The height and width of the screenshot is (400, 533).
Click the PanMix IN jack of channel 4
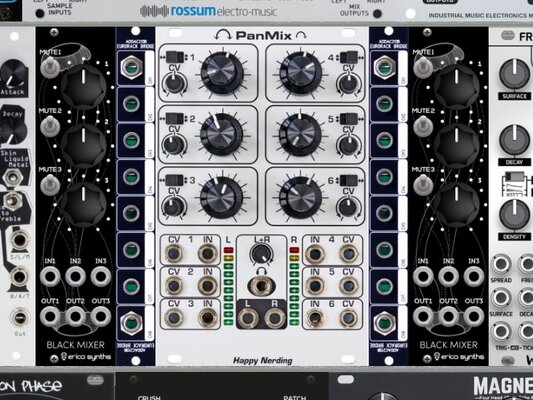[x=315, y=254]
